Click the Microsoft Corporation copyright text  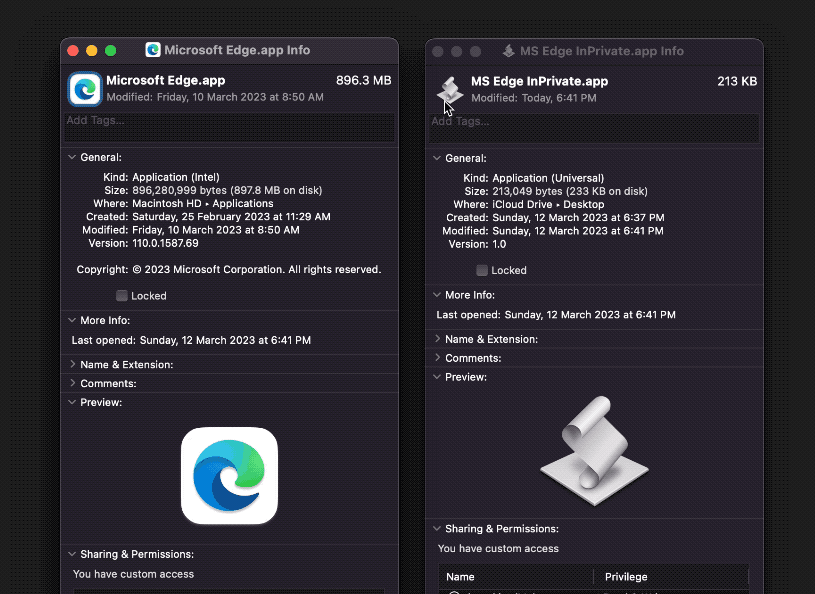click(x=256, y=270)
